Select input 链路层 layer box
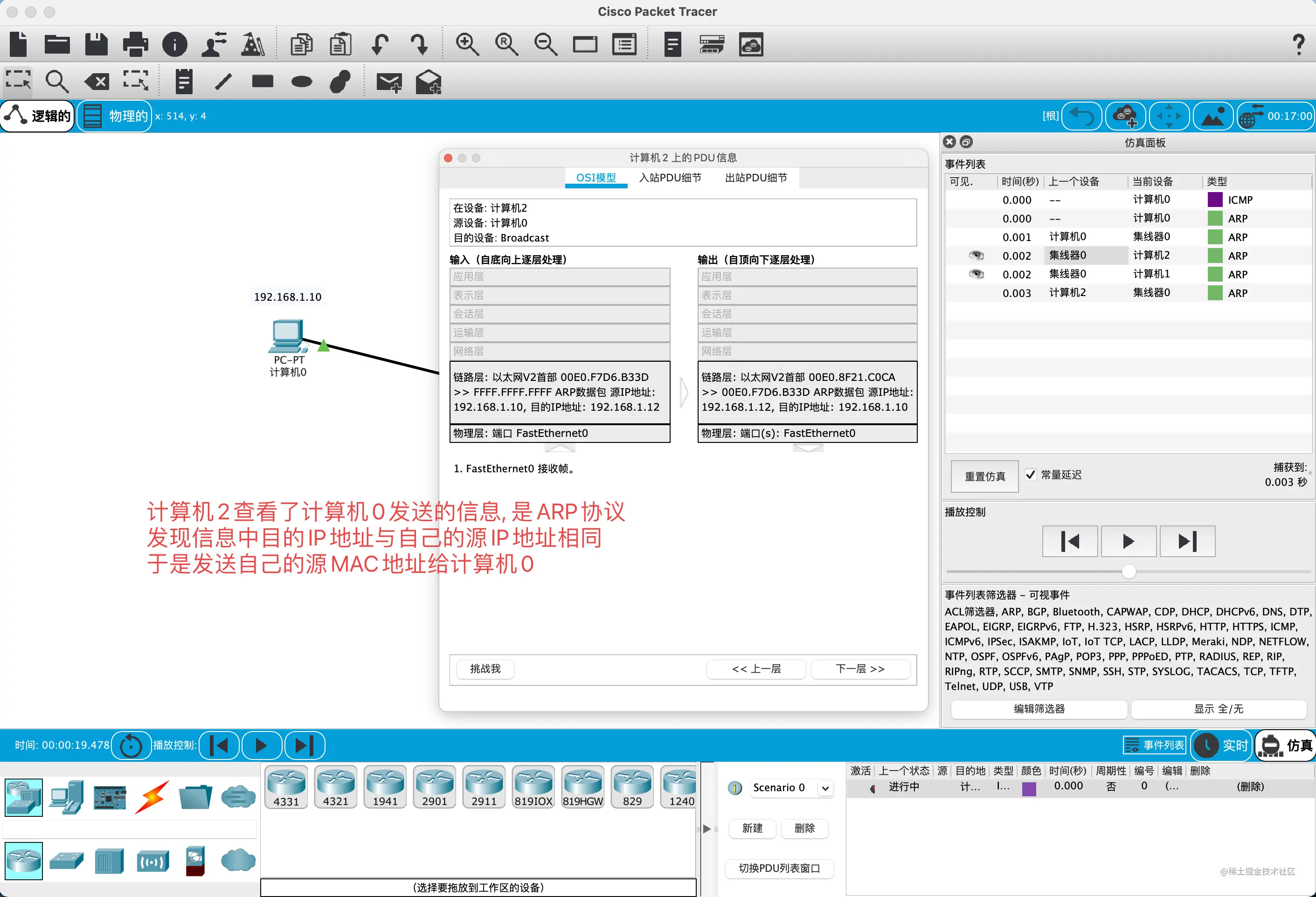The height and width of the screenshot is (897, 1316). pos(560,393)
